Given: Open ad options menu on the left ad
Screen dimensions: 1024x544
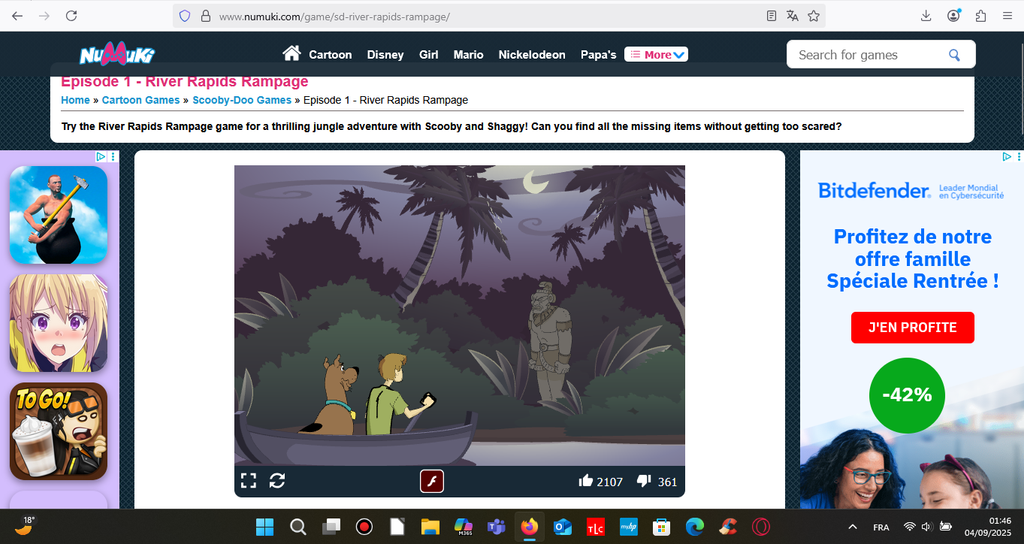Looking at the screenshot, I should point(113,157).
